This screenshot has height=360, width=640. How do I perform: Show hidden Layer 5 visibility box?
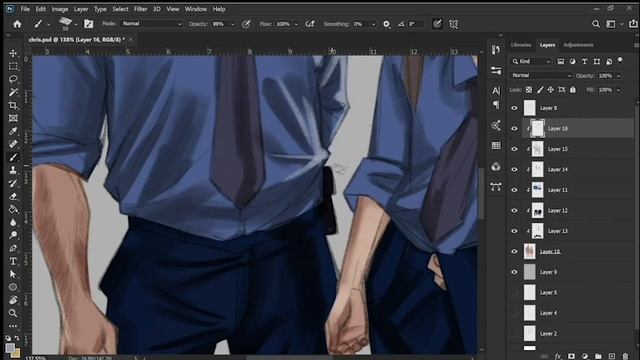point(514,293)
